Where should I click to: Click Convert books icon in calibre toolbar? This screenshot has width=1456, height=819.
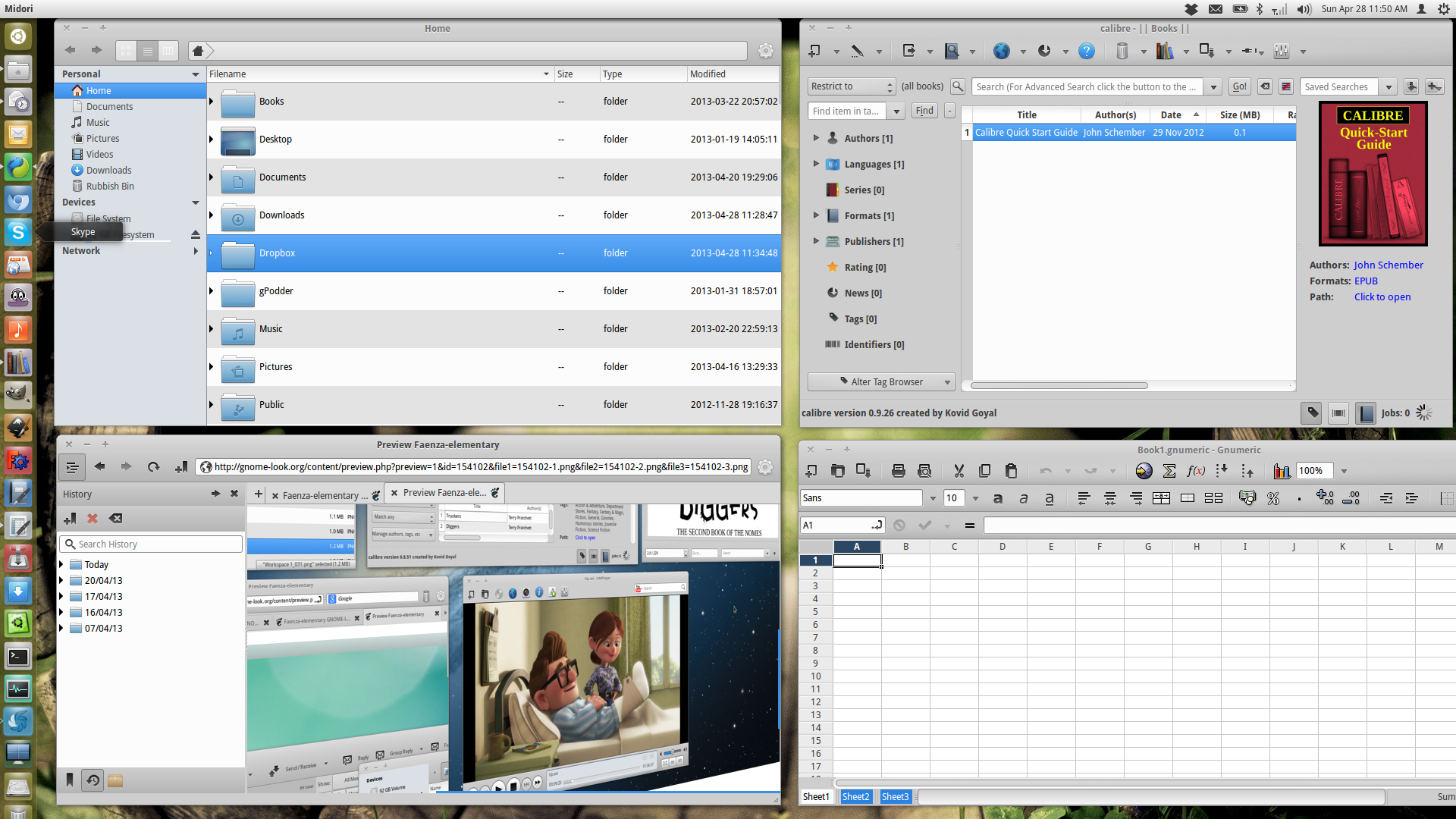click(x=908, y=51)
